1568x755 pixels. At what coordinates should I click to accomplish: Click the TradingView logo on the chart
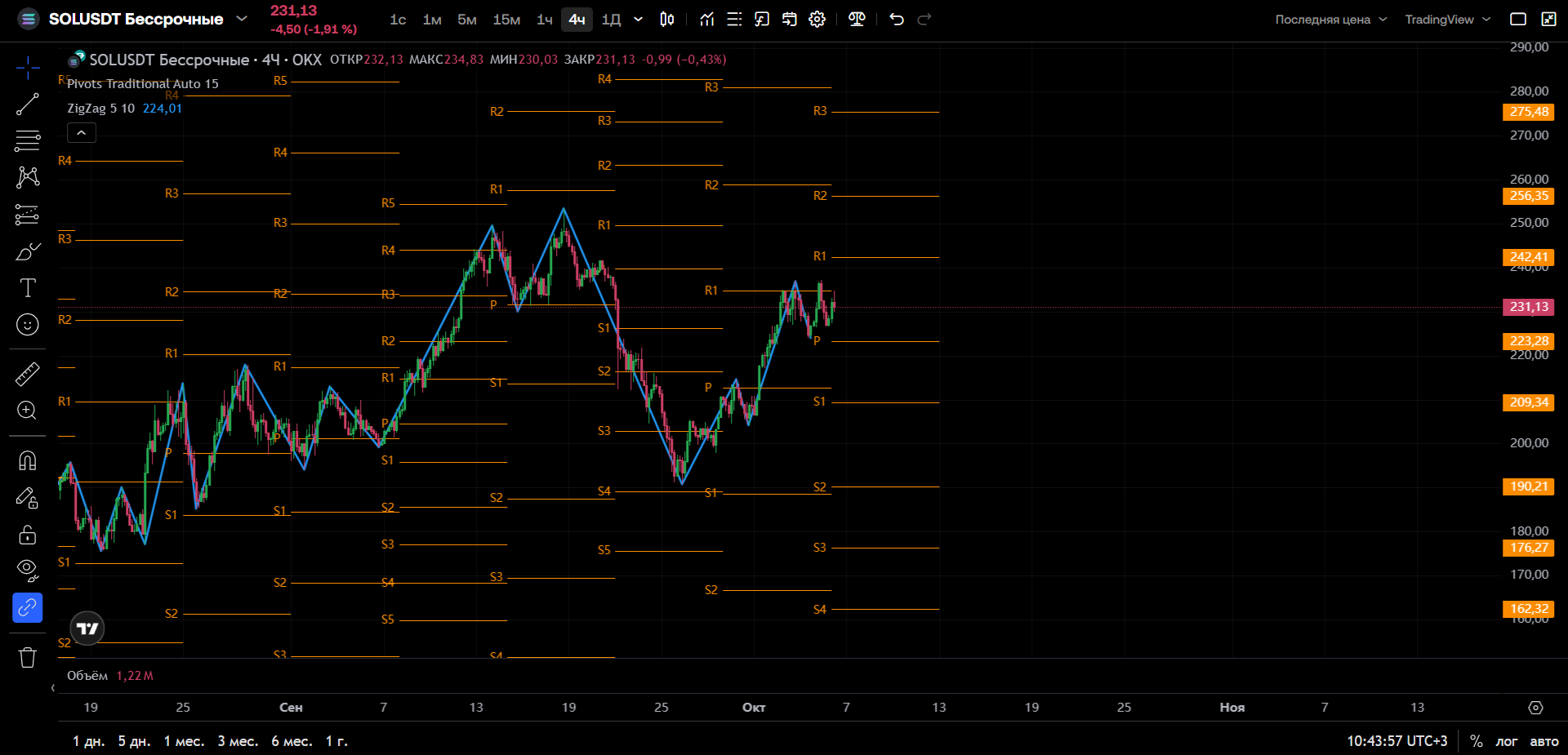[x=87, y=628]
